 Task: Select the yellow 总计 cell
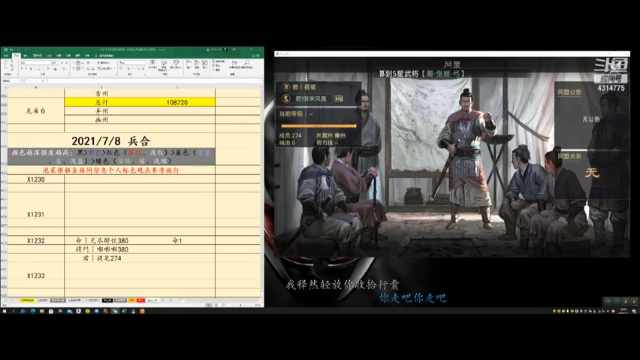coord(102,102)
